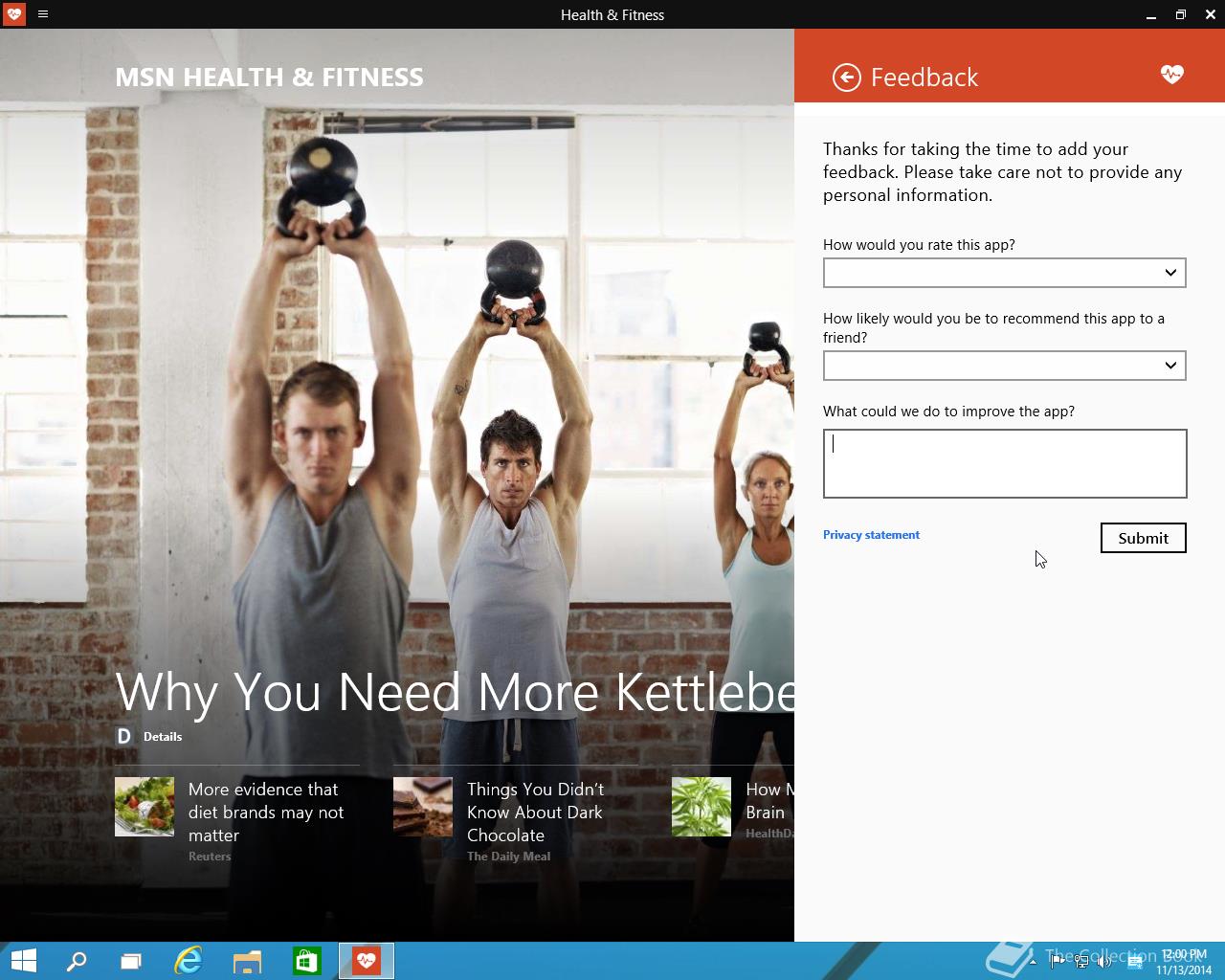Click the network icon in the system tray
This screenshot has width=1225, height=980.
1081,962
